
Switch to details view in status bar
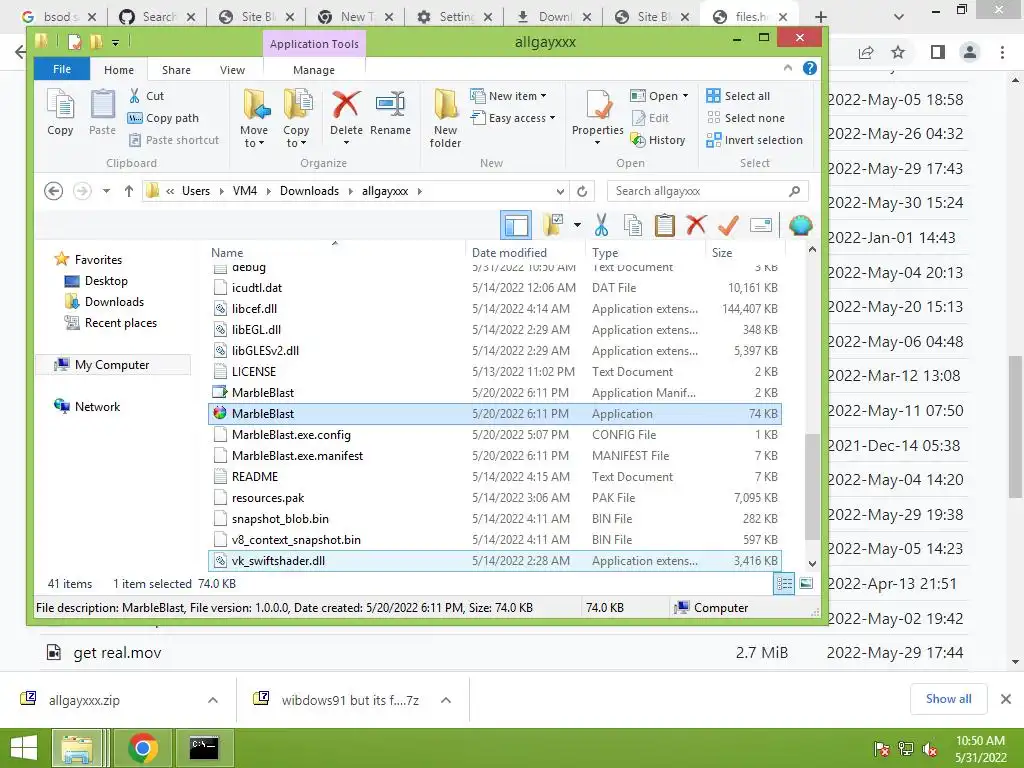[x=784, y=583]
